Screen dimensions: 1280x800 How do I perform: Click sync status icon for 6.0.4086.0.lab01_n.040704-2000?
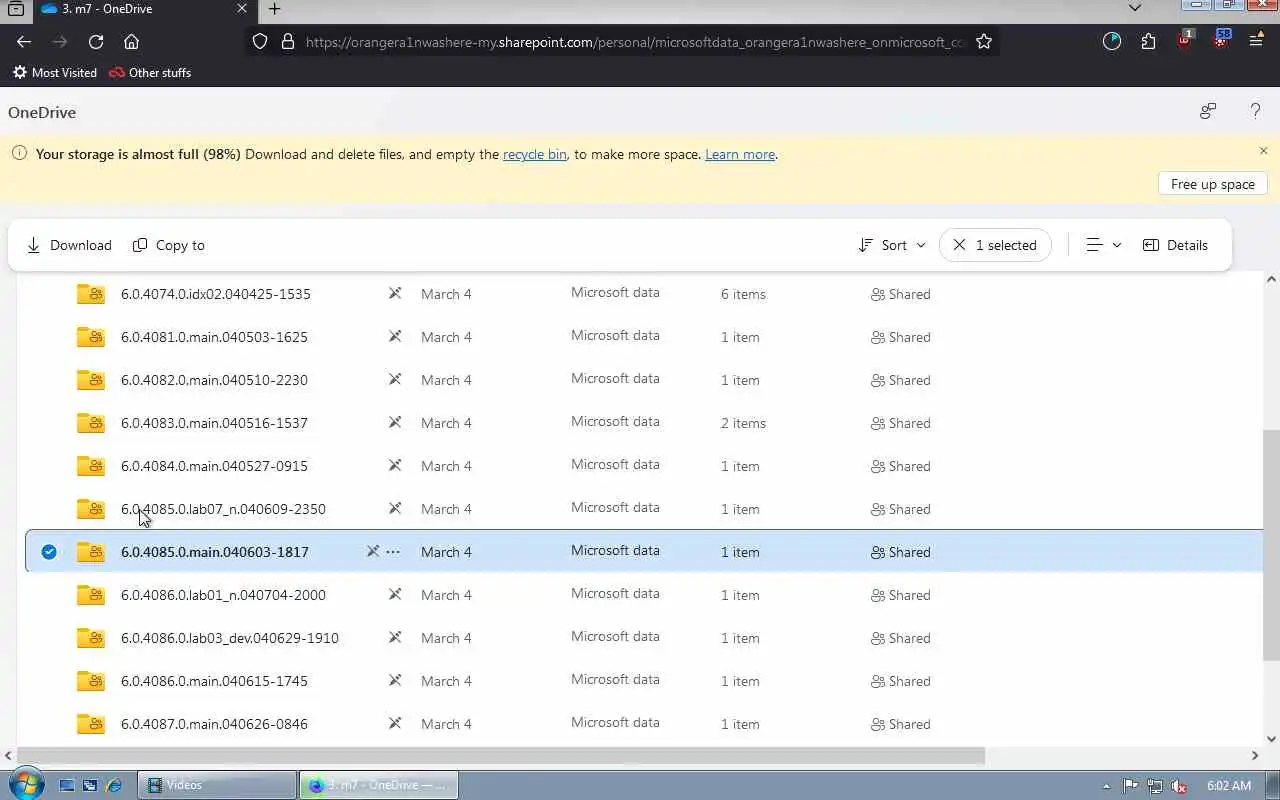pos(395,595)
